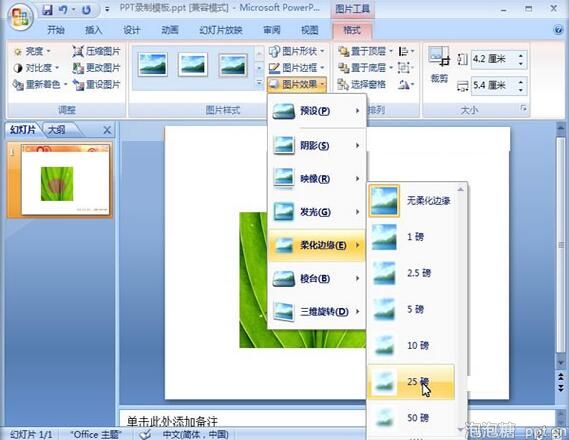The width and height of the screenshot is (569, 440).
Task: Toggle the 图片效果 picture effects menu
Action: (296, 85)
